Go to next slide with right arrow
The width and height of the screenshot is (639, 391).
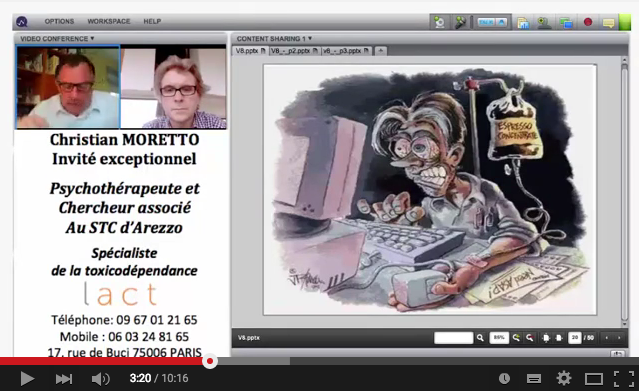click(x=619, y=338)
